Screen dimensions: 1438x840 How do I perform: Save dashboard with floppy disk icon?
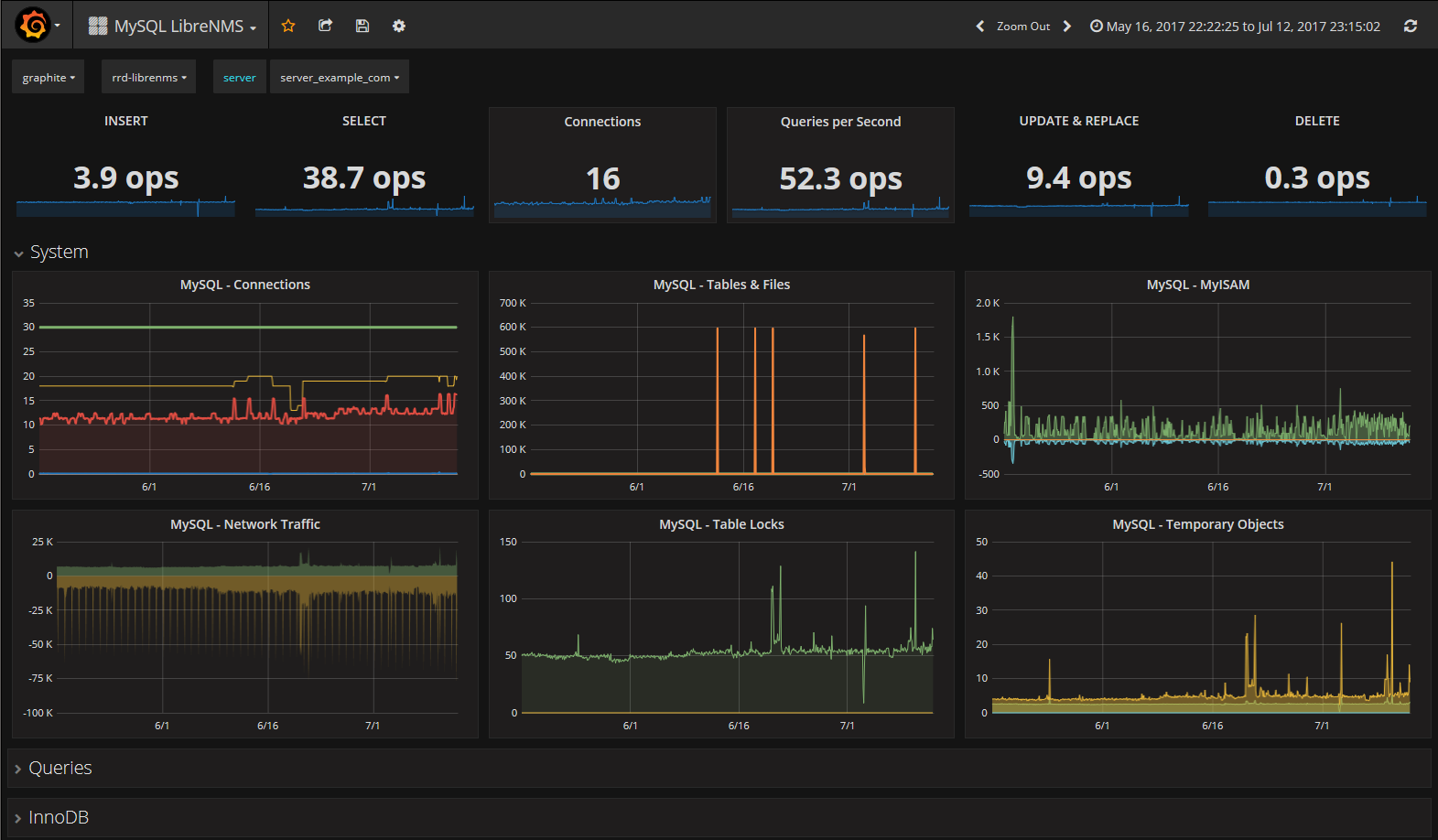(362, 26)
